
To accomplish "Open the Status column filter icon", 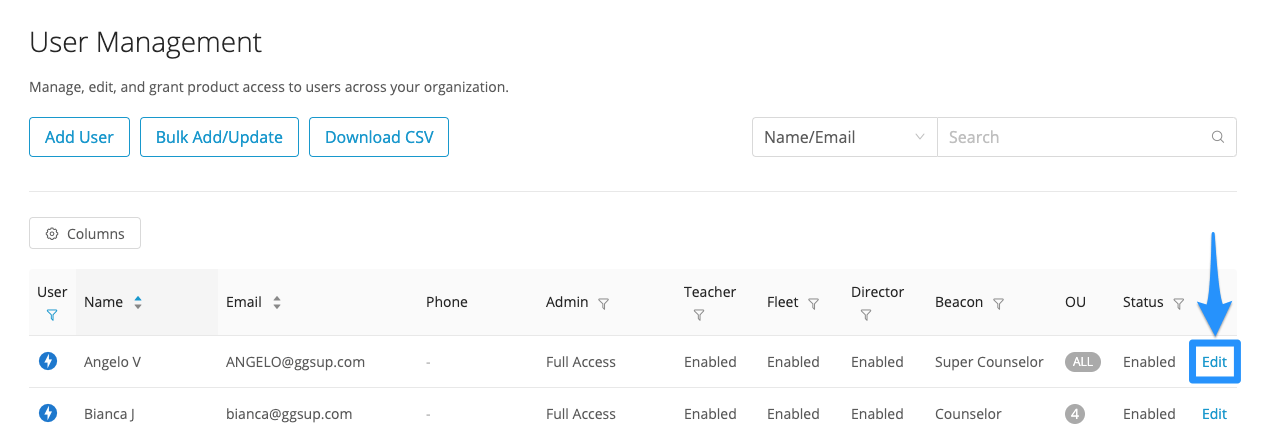I will 1179,303.
